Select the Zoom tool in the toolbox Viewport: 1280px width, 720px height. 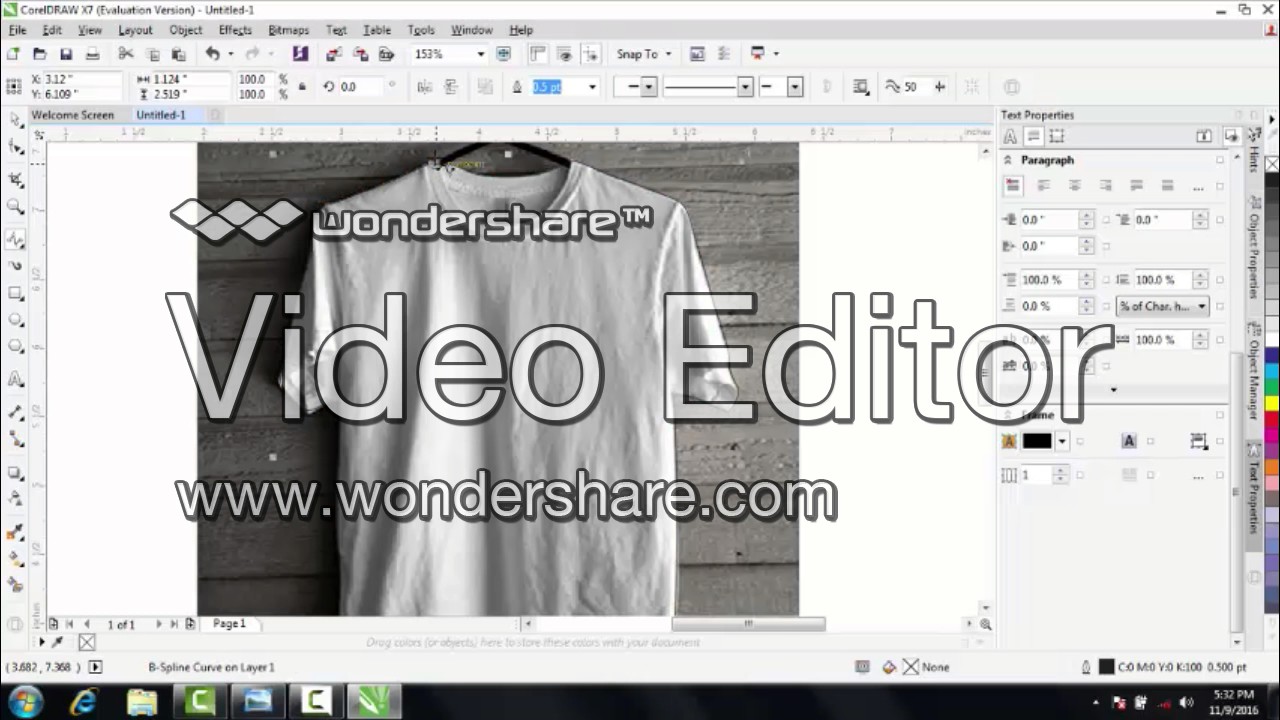(15, 207)
